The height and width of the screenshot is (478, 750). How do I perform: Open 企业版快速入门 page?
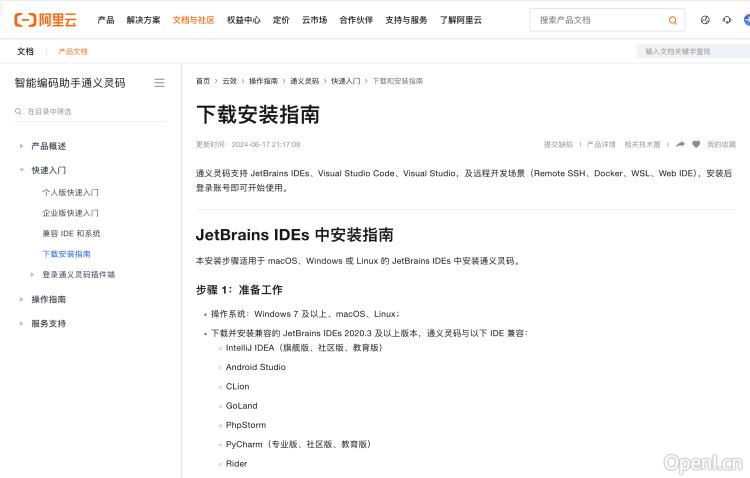70,213
